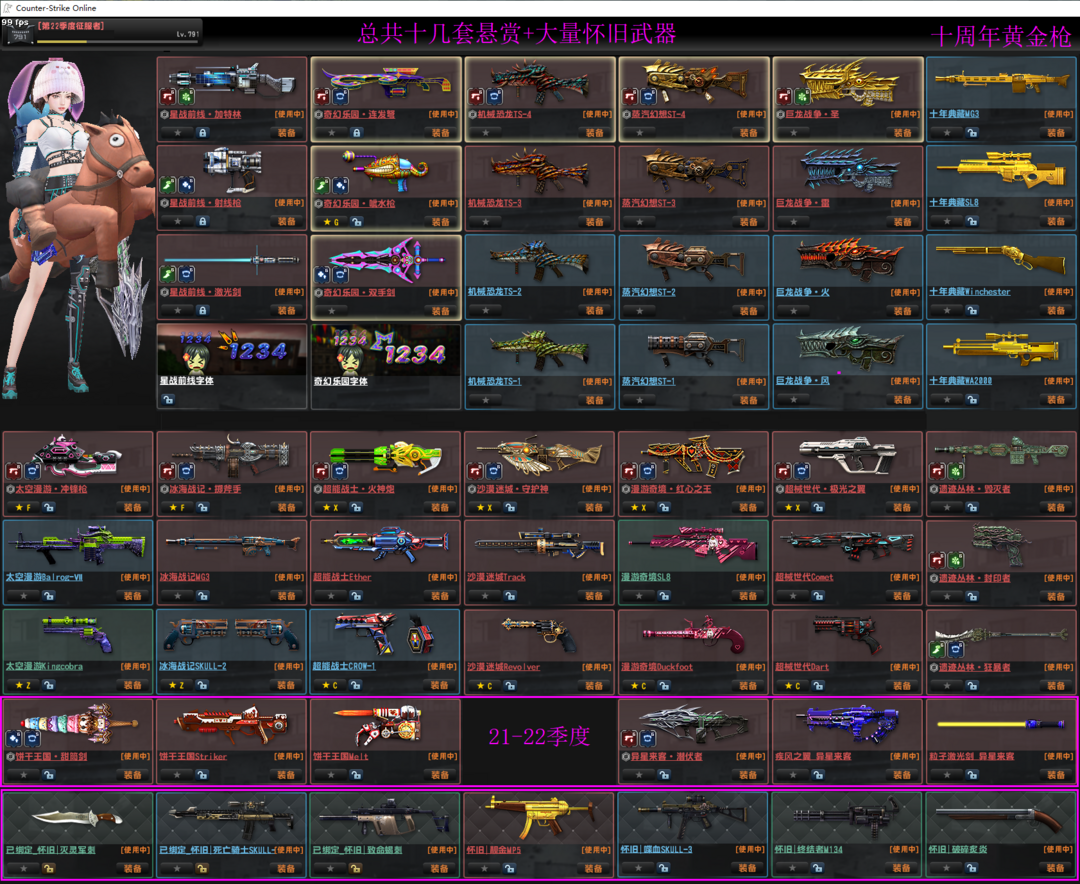Viewport: 1080px width, 884px height.
Task: Click the unlock icon on 超能战士CROW-1 card
Action: coord(355,685)
